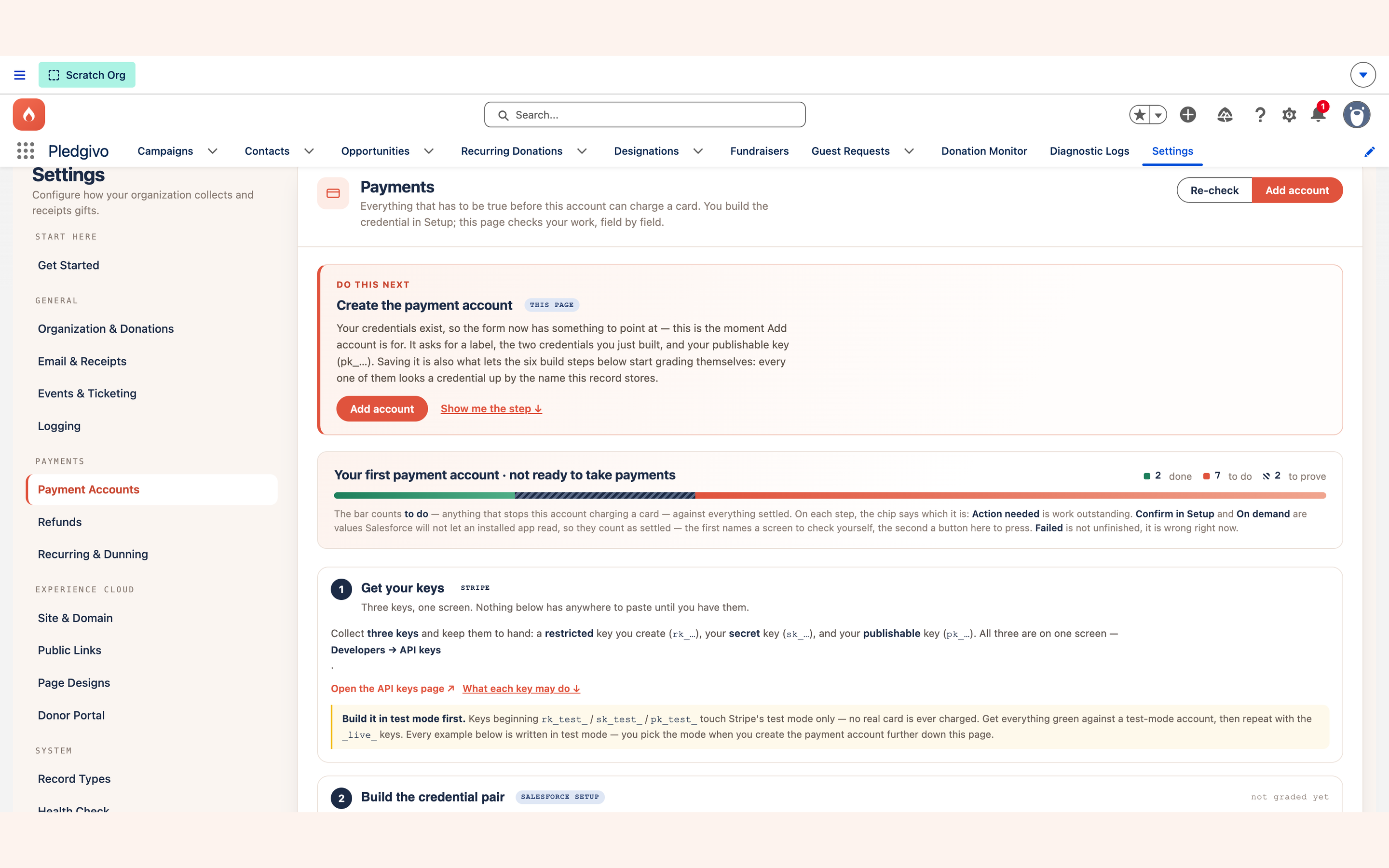The image size is (1389, 868).
Task: Expand the Designations tab dropdown chevron
Action: pos(698,151)
